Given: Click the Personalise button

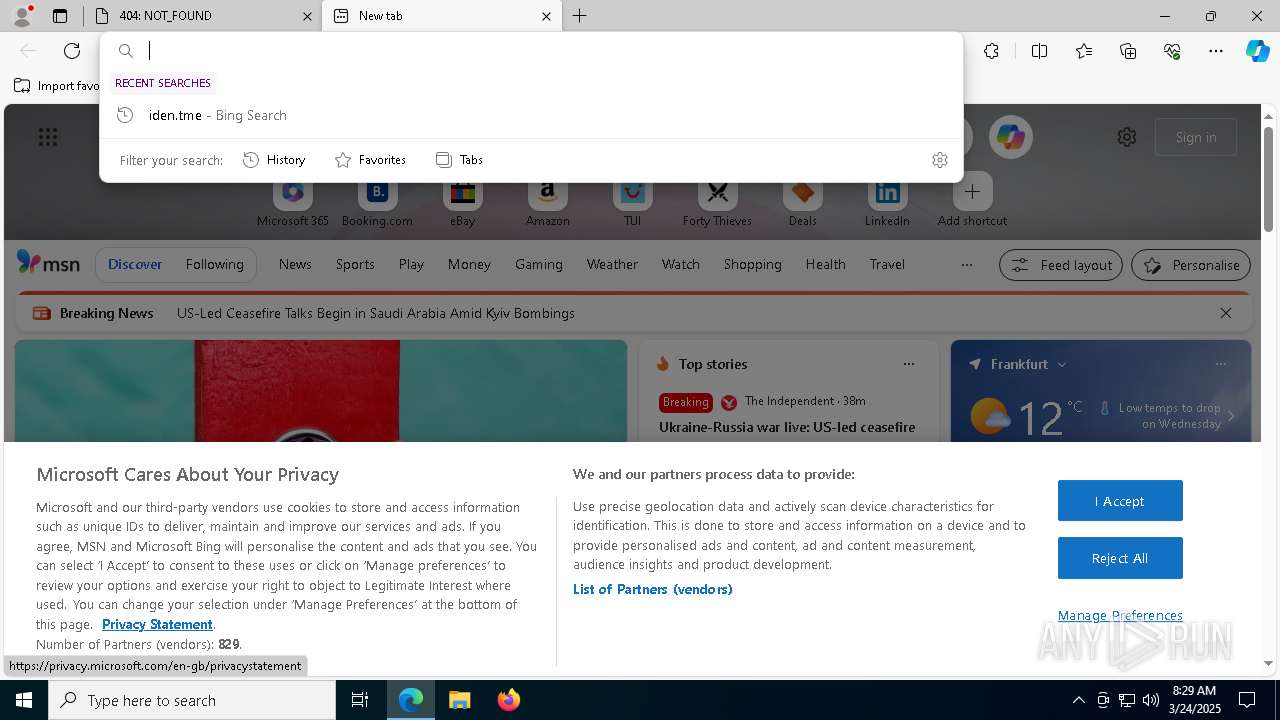Looking at the screenshot, I should [1191, 265].
